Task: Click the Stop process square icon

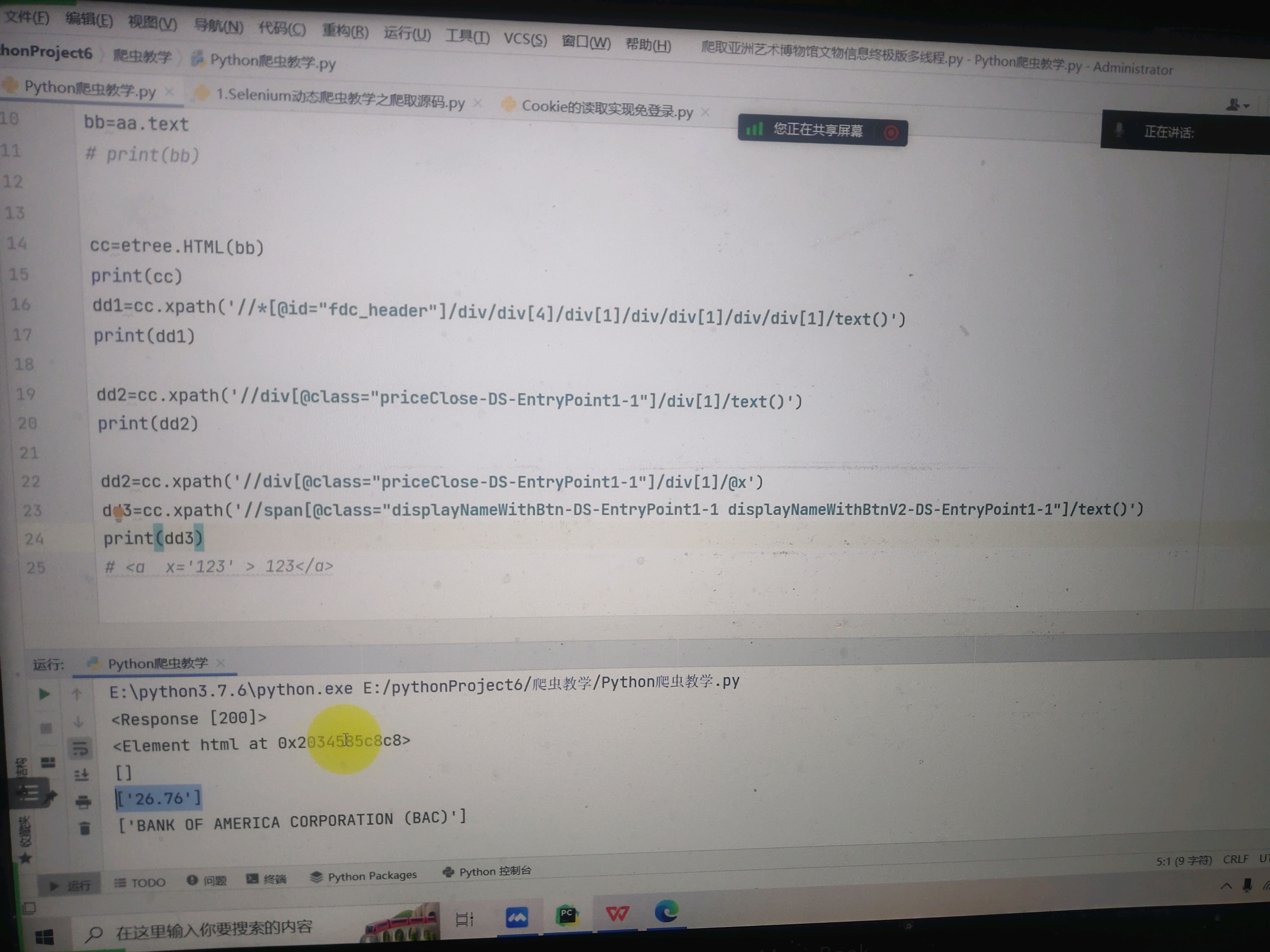Action: (46, 728)
